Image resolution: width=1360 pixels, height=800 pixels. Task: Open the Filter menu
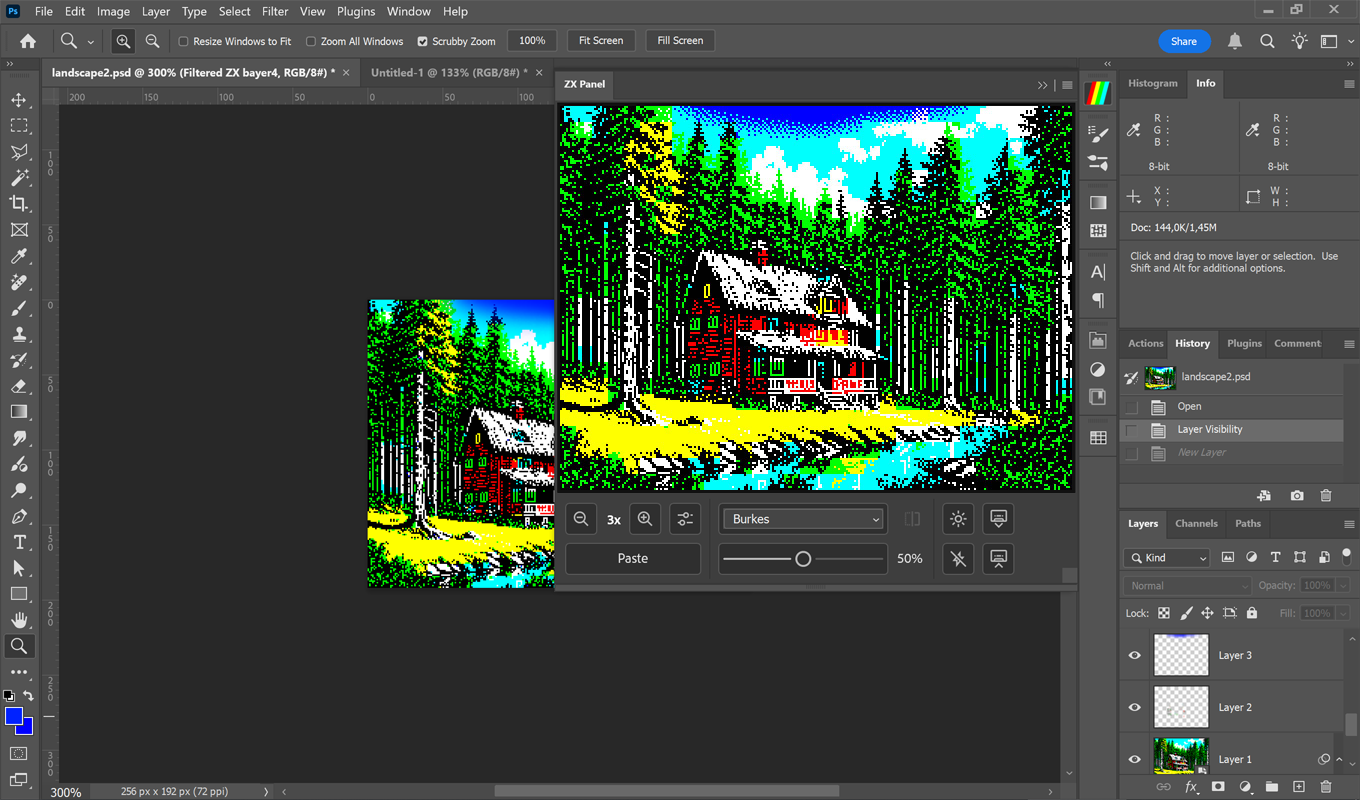pos(275,11)
